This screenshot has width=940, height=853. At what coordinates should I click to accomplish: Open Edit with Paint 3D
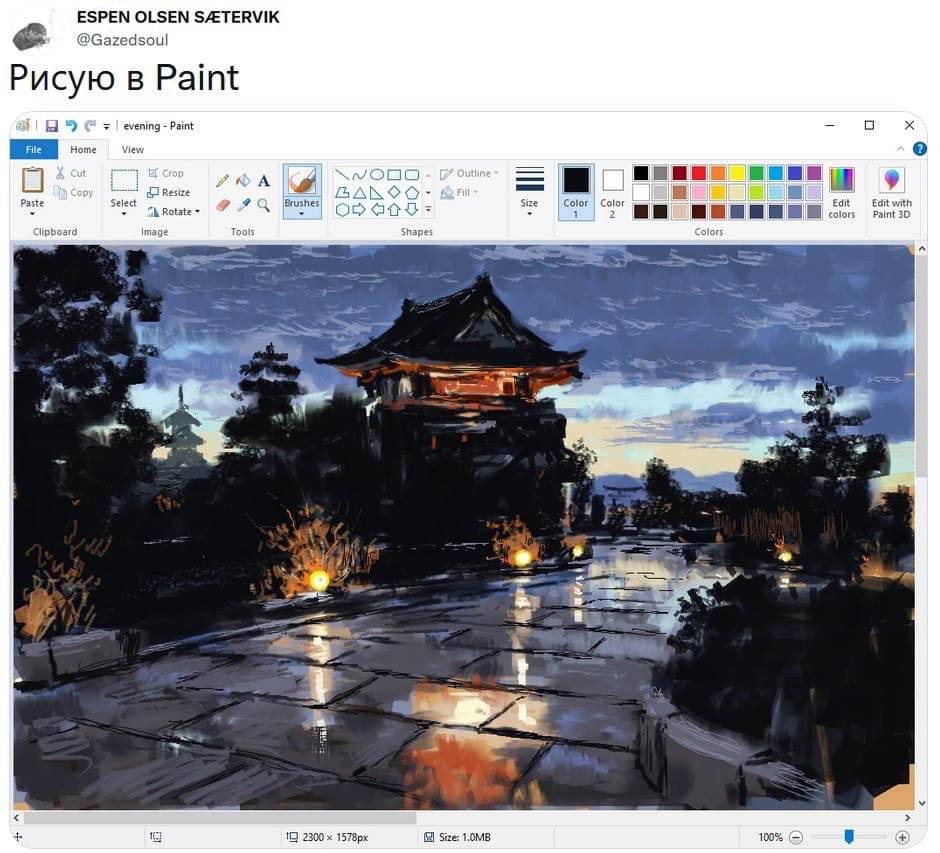[891, 192]
